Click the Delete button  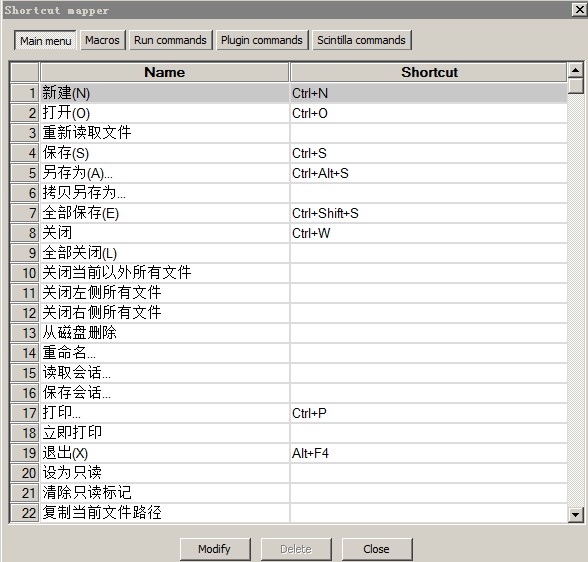[x=296, y=549]
